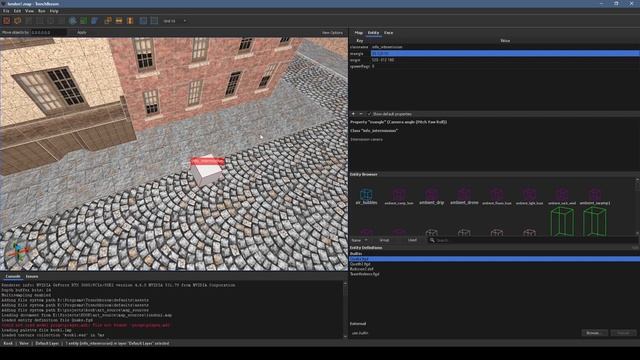
Task: Click the Reload button for definitions
Action: coord(623,333)
